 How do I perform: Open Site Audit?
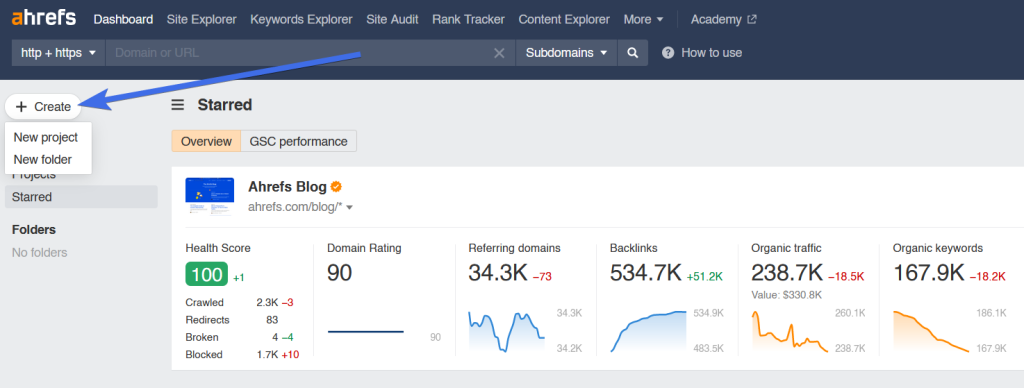point(392,20)
